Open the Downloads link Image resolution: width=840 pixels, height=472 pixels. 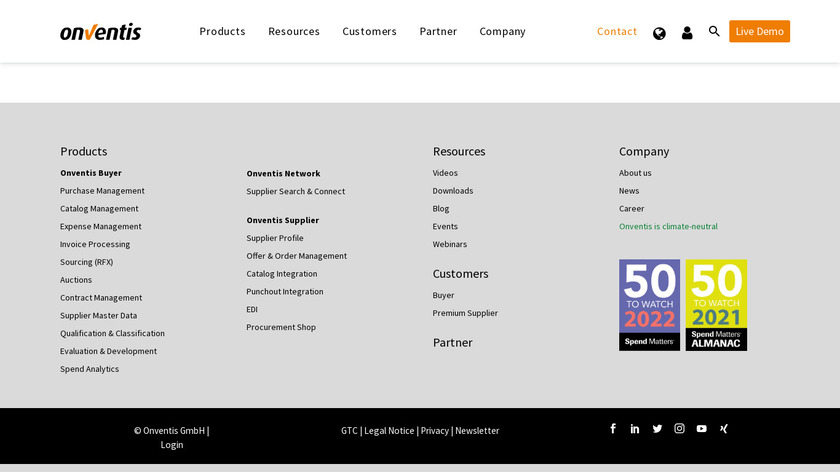[x=453, y=191]
